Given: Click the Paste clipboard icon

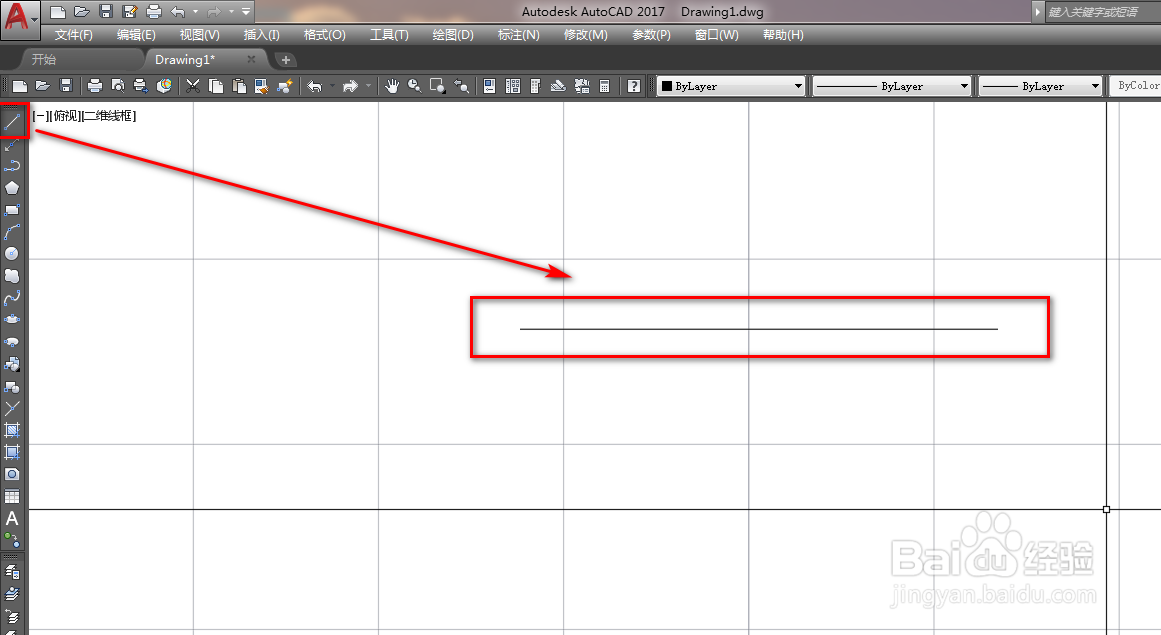Looking at the screenshot, I should 239,86.
